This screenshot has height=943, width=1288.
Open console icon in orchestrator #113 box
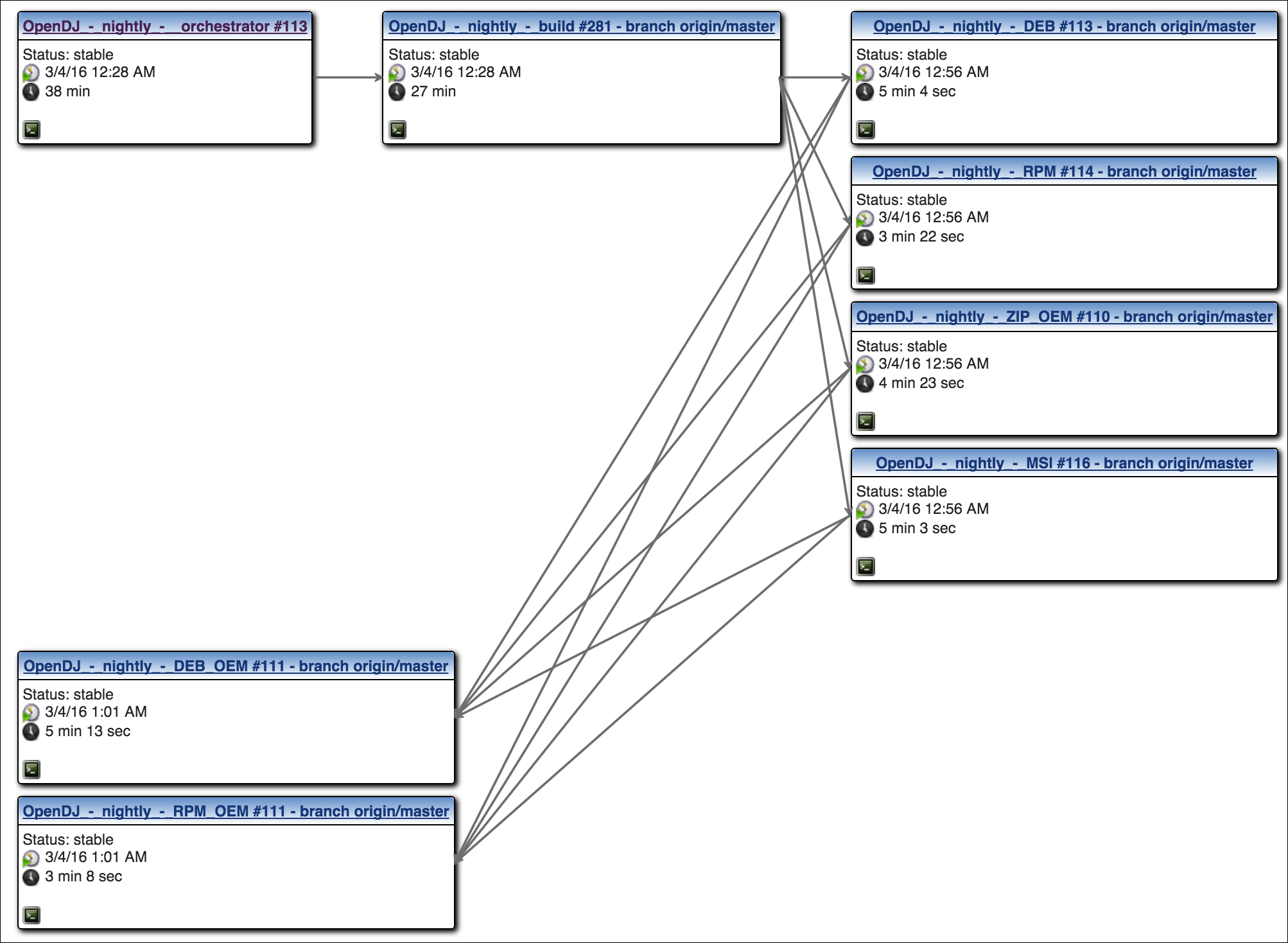[31, 130]
